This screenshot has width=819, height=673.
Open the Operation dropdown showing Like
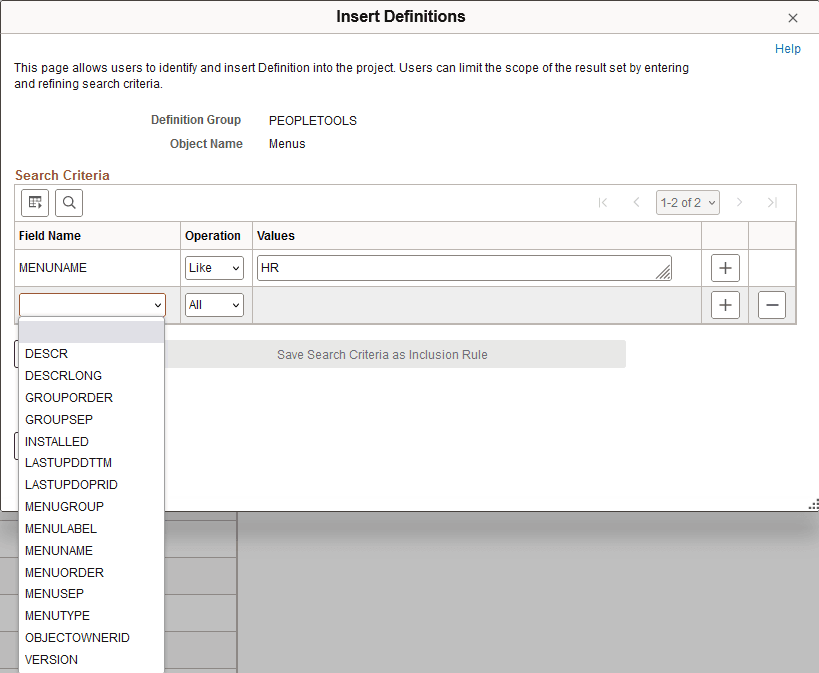coord(214,267)
